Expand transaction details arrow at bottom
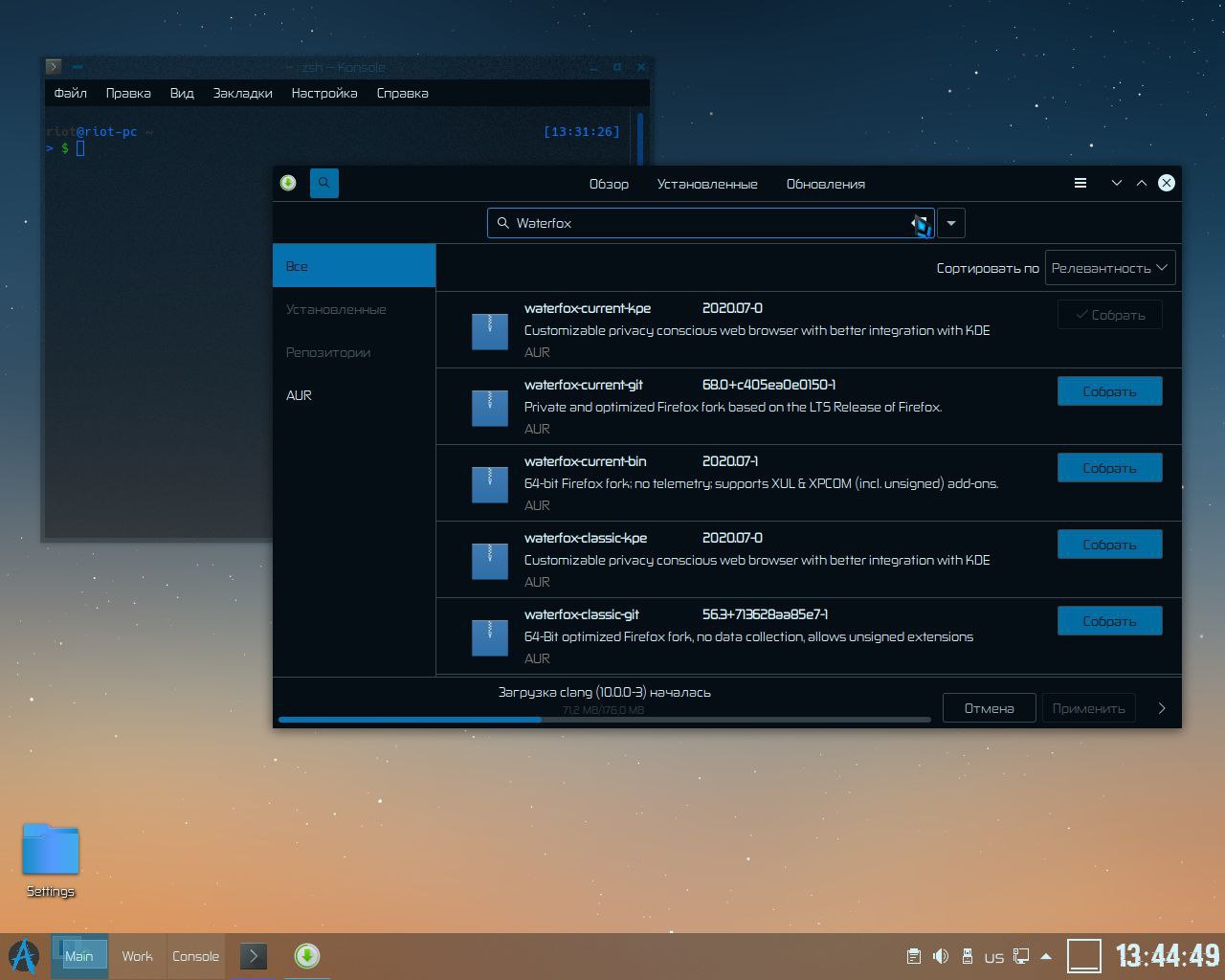 (1162, 708)
